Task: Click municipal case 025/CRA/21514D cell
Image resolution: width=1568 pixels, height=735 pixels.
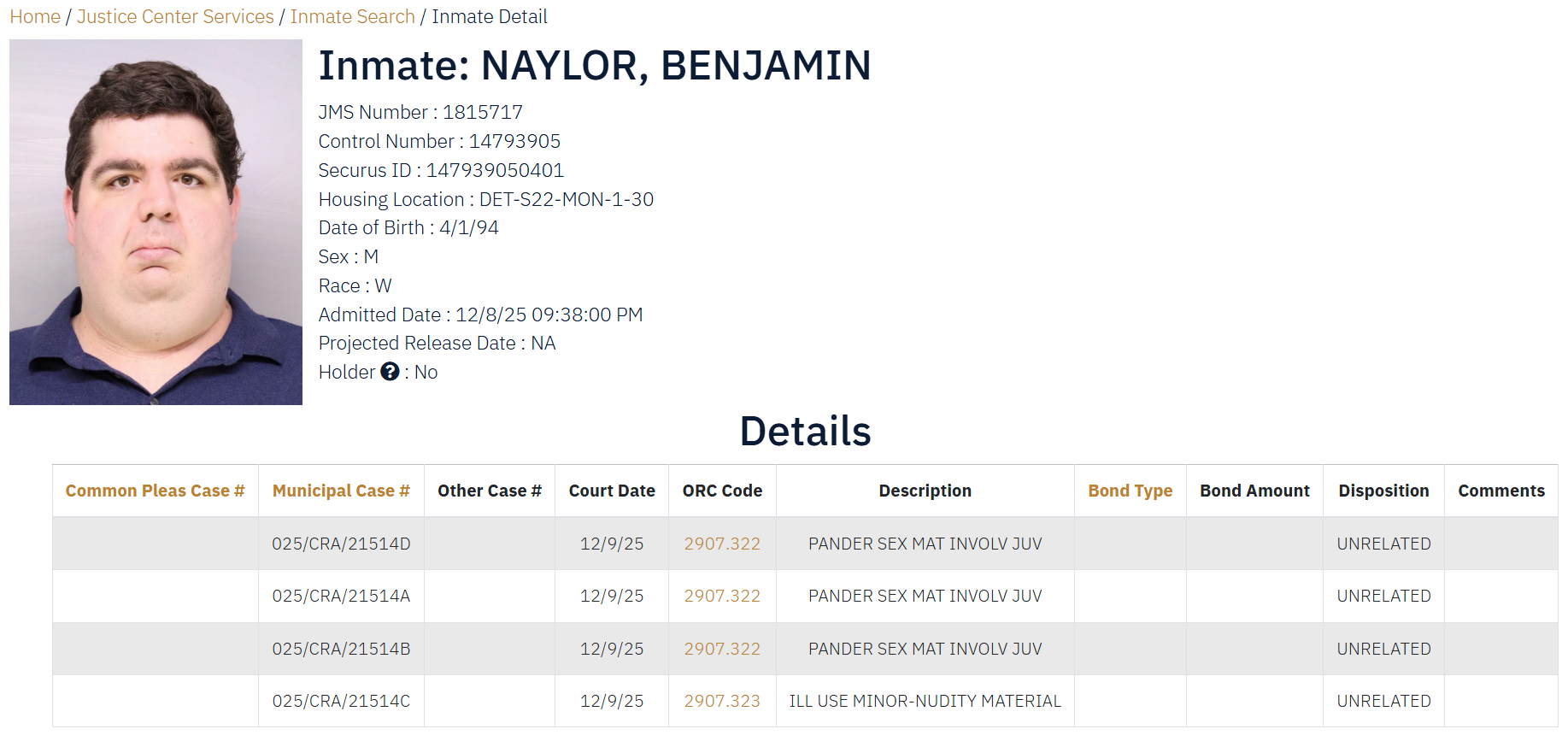Action: click(x=341, y=544)
